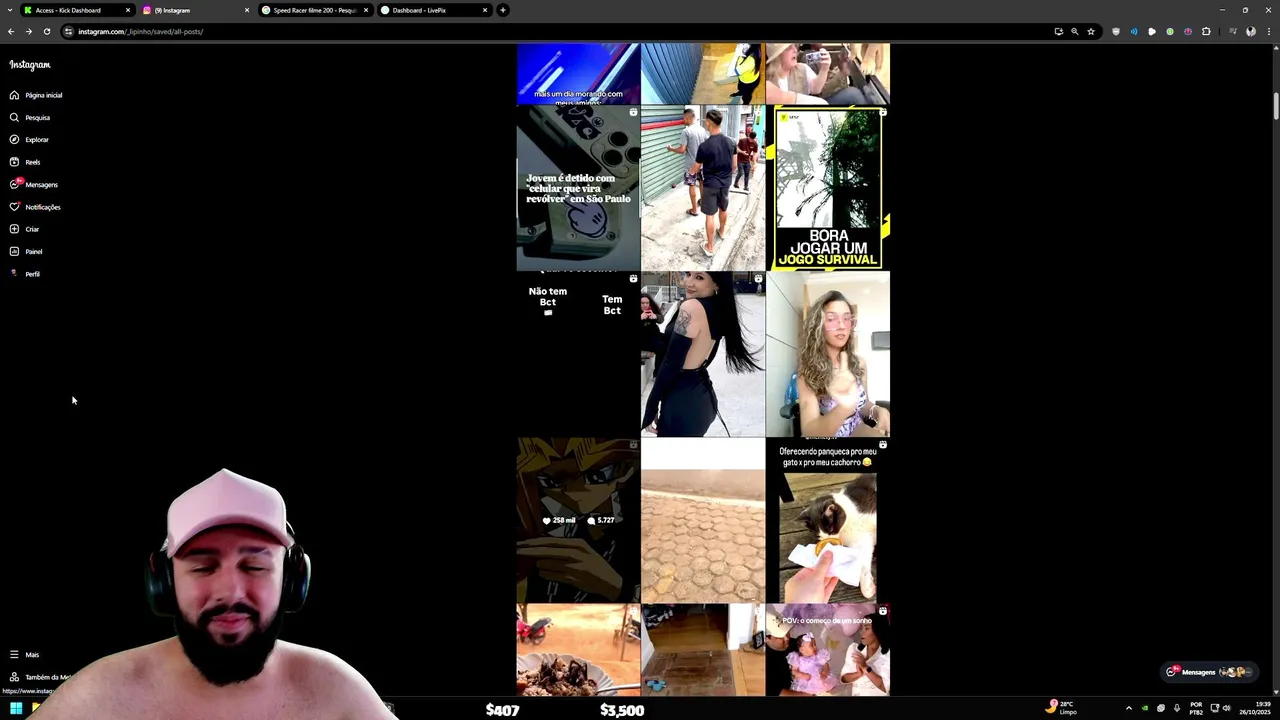This screenshot has width=1280, height=720.
Task: Click the green circle extension icon
Action: click(1170, 31)
